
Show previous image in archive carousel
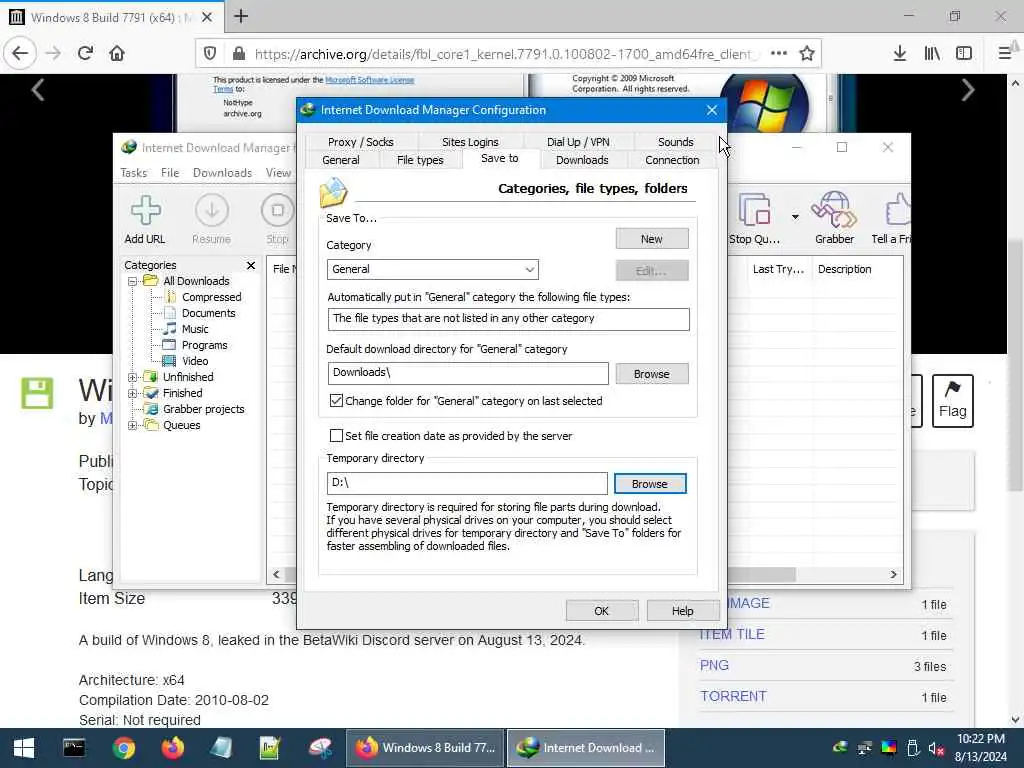point(39,90)
